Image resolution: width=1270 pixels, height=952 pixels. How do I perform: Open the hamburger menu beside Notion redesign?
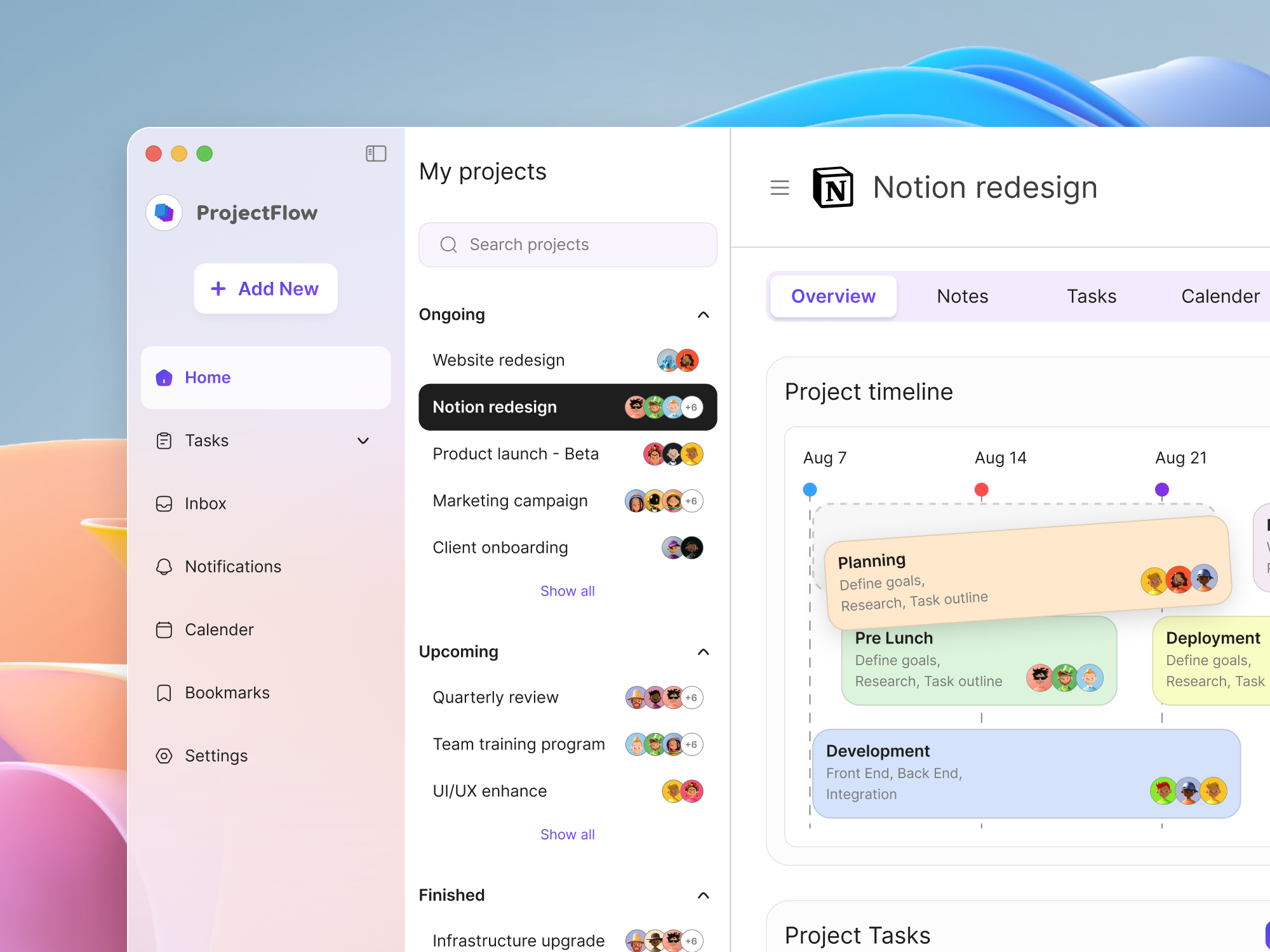[x=780, y=188]
